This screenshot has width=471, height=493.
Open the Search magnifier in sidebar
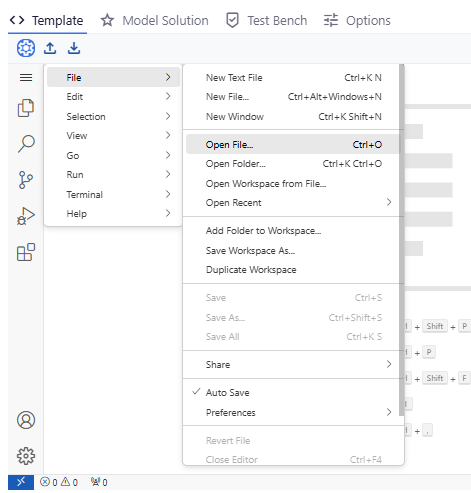pyautogui.click(x=26, y=144)
